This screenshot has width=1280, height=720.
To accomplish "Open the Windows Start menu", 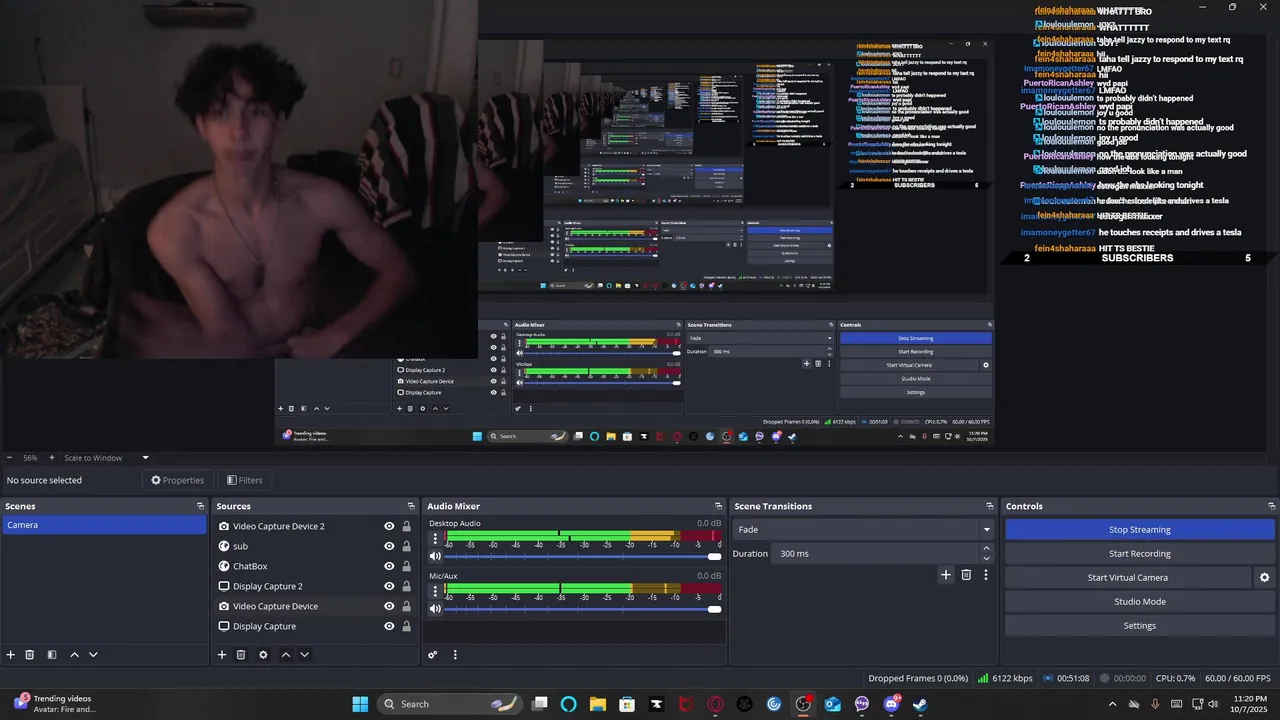I will click(x=360, y=704).
